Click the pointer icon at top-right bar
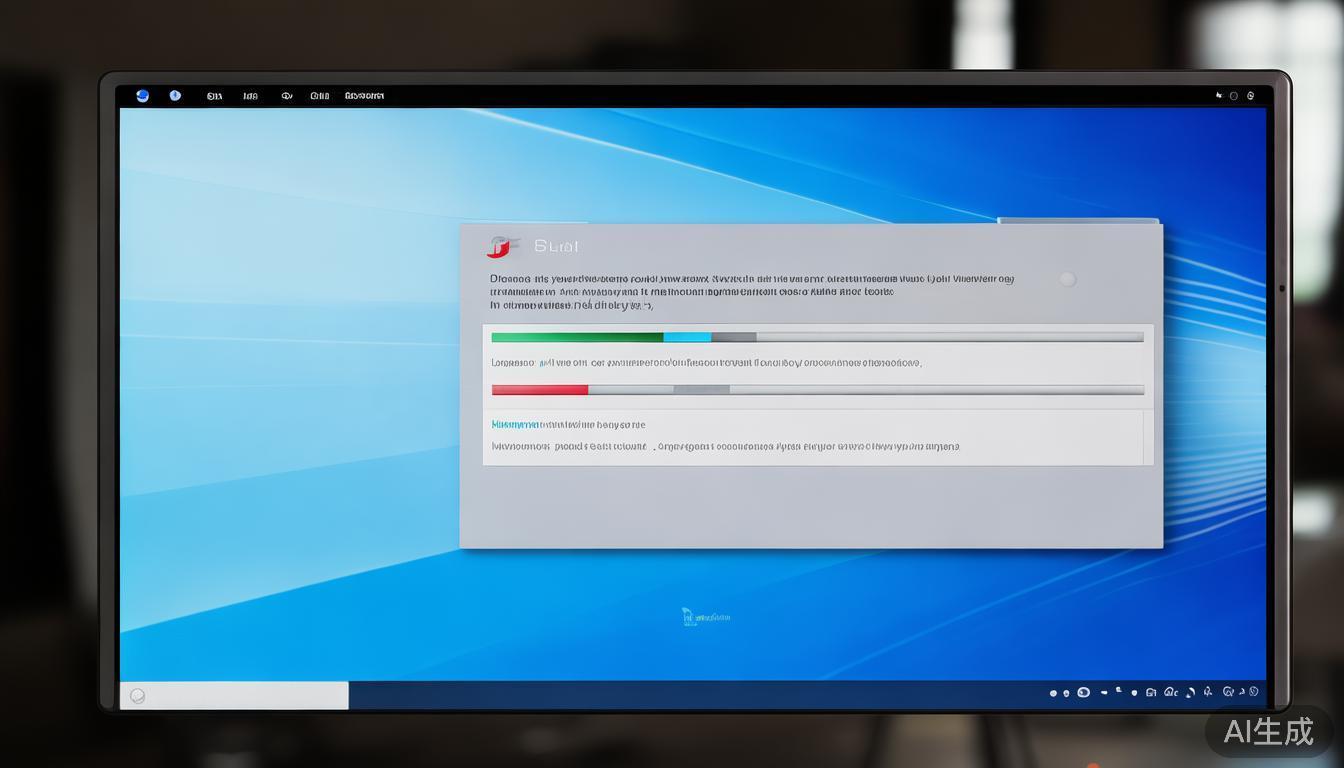Screen dimensions: 1344x768 pos(1219,96)
